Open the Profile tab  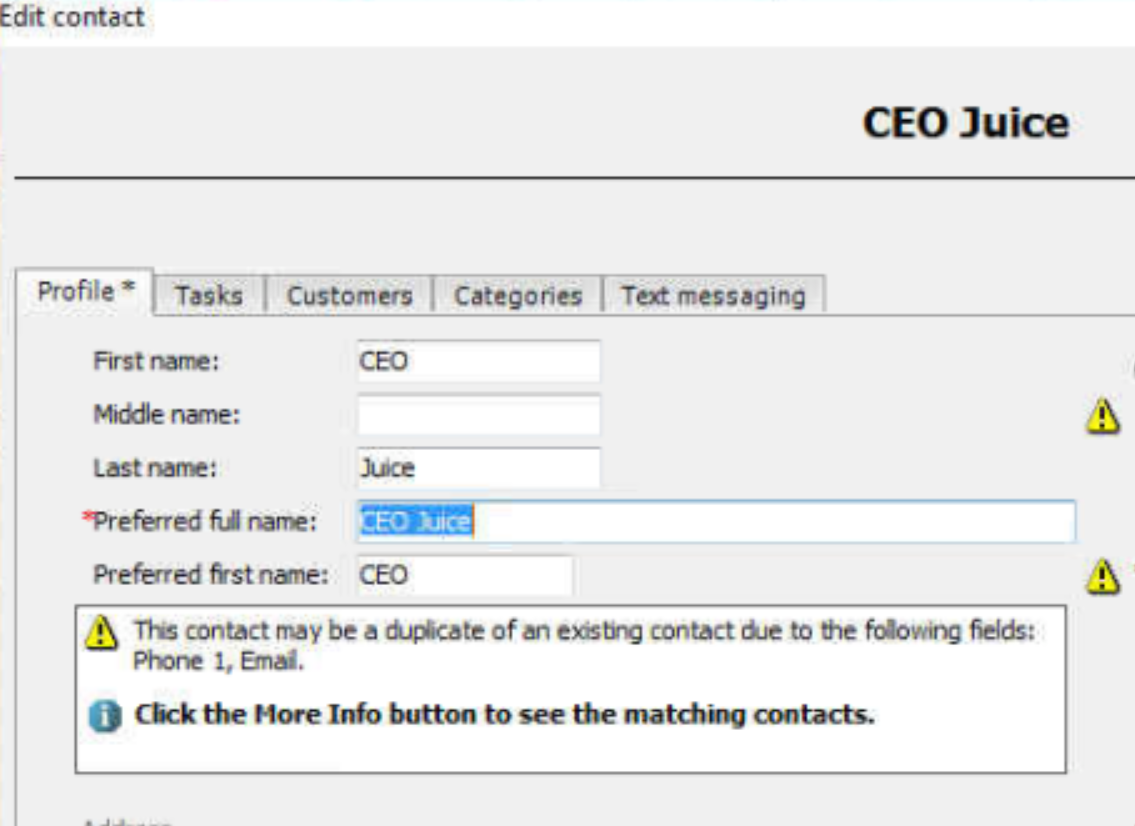(85, 292)
